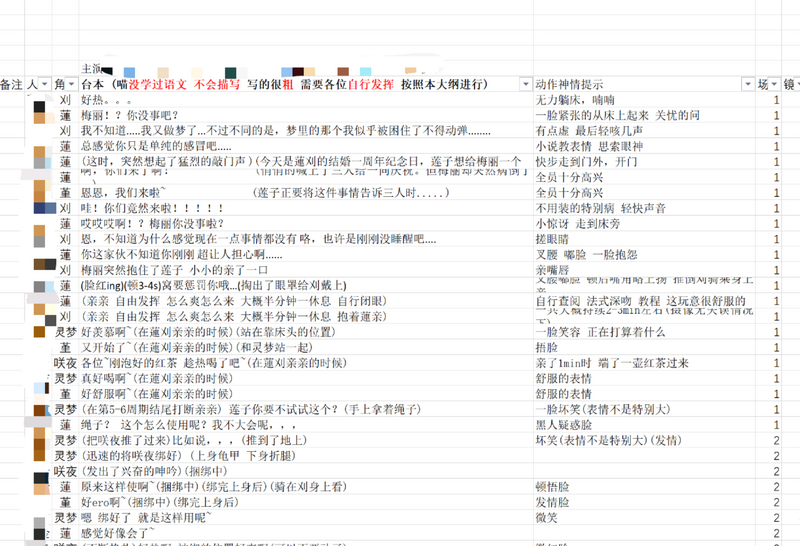Select the 灵梦 role cell beside 真好喝啊~
This screenshot has width=800, height=546.
65,379
